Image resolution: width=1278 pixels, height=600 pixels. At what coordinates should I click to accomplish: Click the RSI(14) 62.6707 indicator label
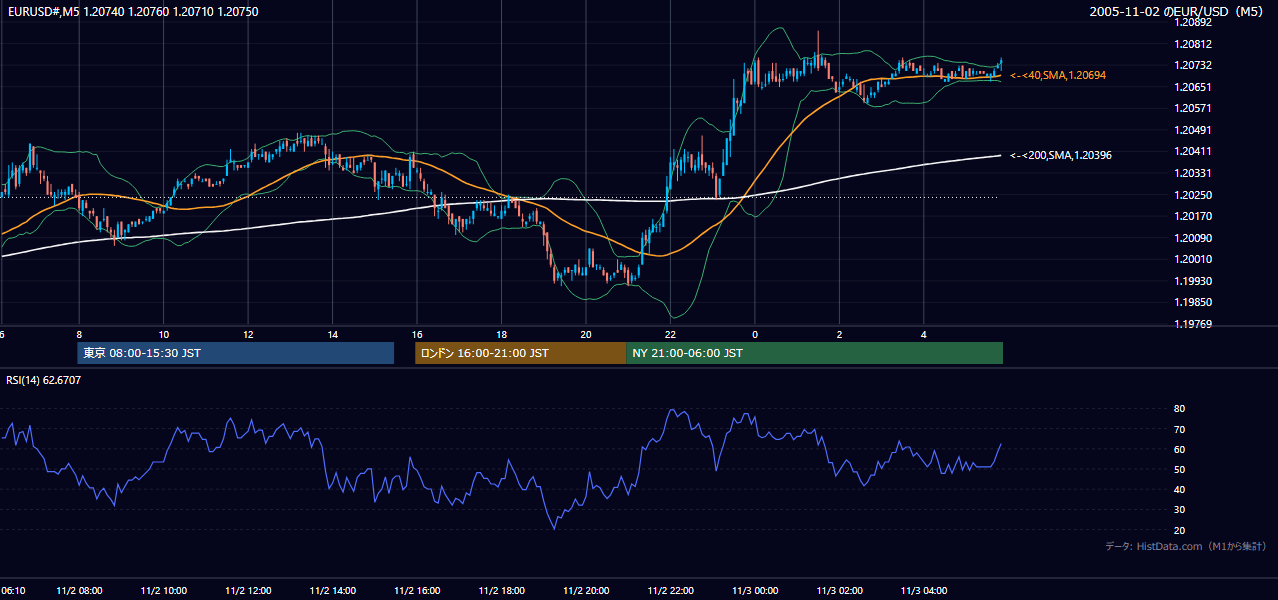(x=44, y=380)
